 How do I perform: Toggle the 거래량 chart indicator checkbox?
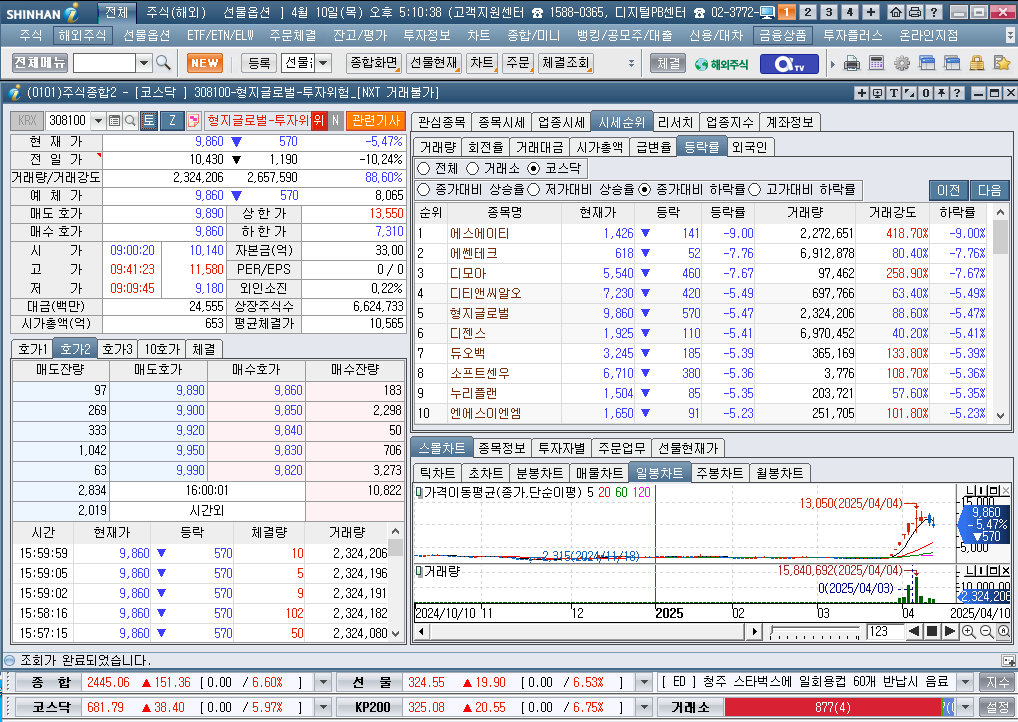[x=419, y=571]
